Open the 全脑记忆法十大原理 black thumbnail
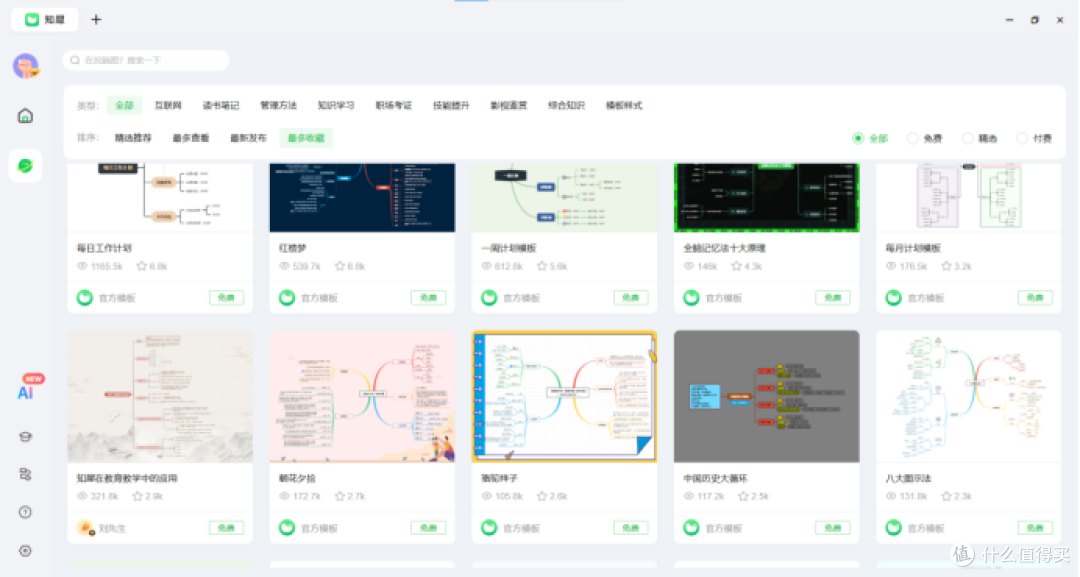The image size is (1080, 577). pos(767,198)
